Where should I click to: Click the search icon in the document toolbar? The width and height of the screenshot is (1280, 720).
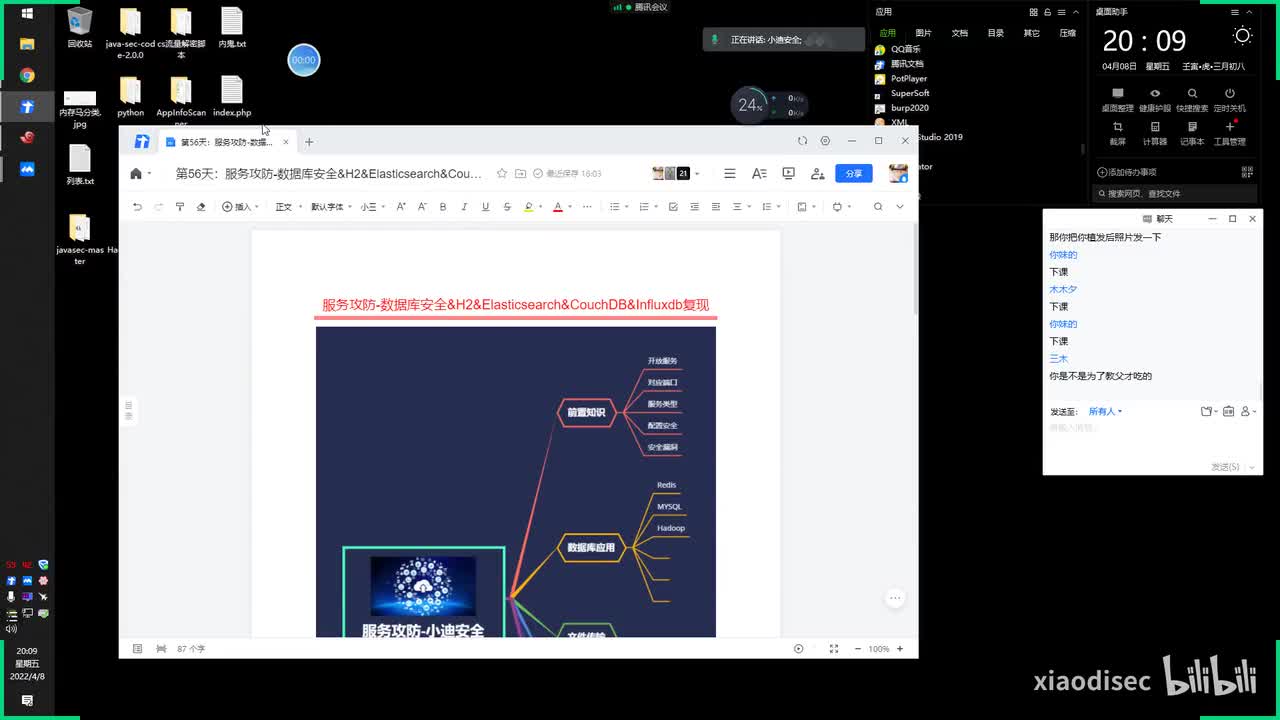pos(878,207)
